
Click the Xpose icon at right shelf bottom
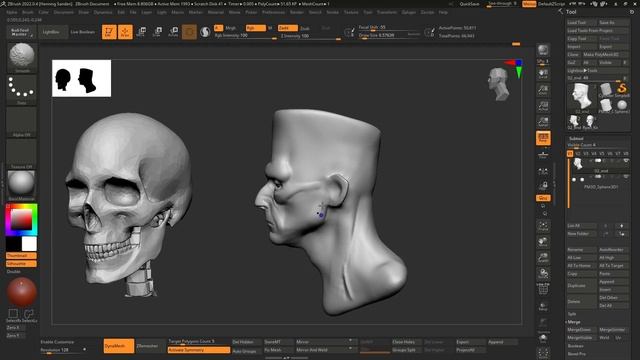pyautogui.click(x=543, y=353)
